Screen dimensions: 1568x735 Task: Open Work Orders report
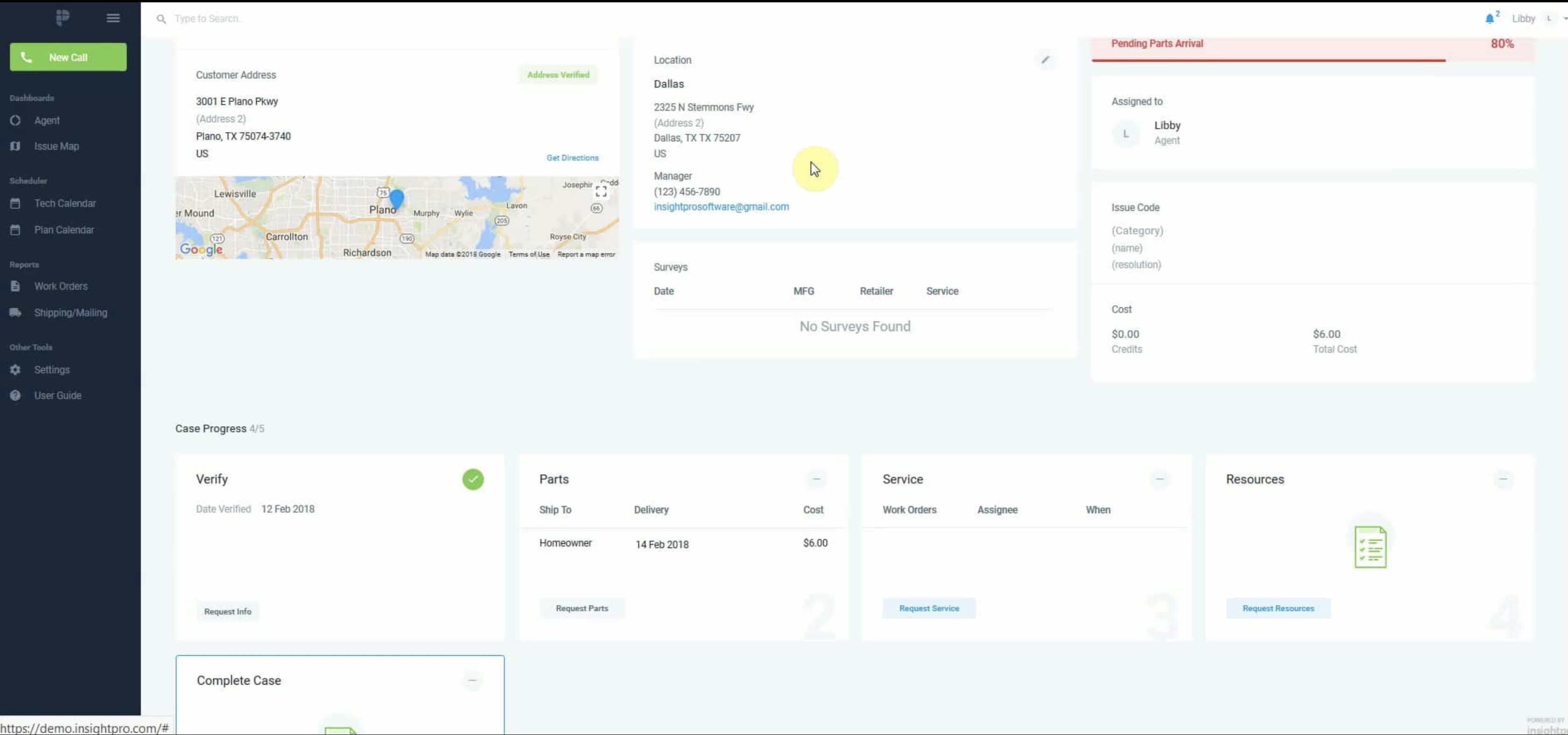coord(61,286)
